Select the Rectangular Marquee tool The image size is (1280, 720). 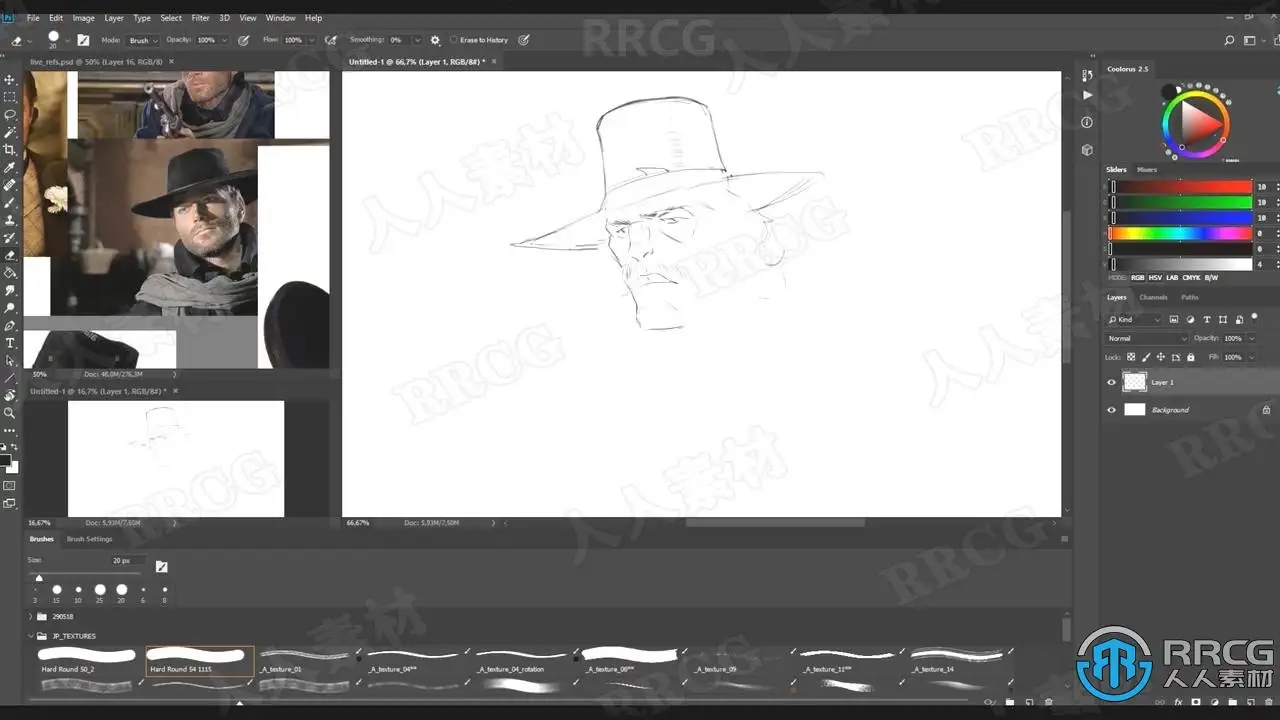point(10,97)
